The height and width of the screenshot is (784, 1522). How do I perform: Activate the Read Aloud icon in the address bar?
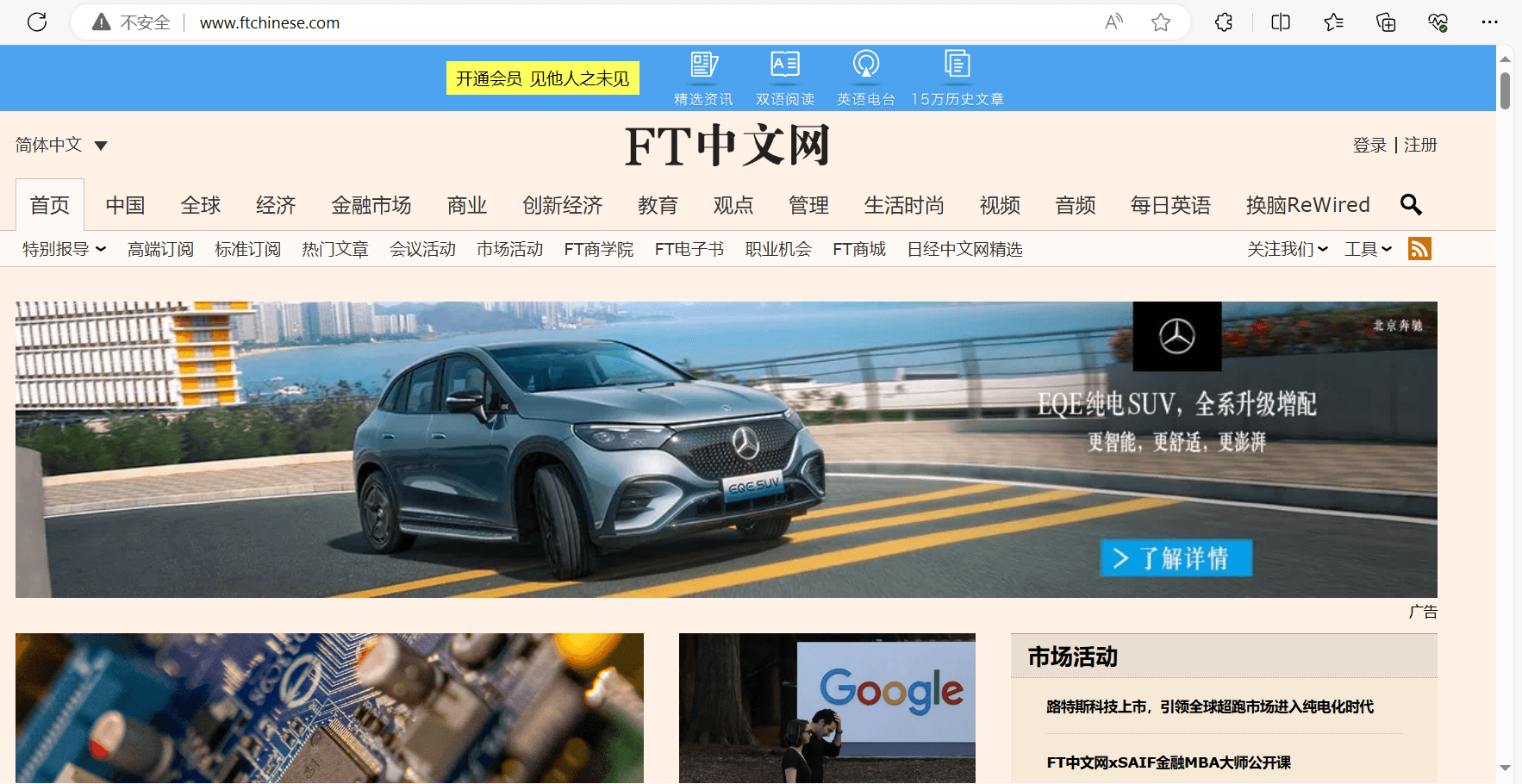tap(1114, 22)
